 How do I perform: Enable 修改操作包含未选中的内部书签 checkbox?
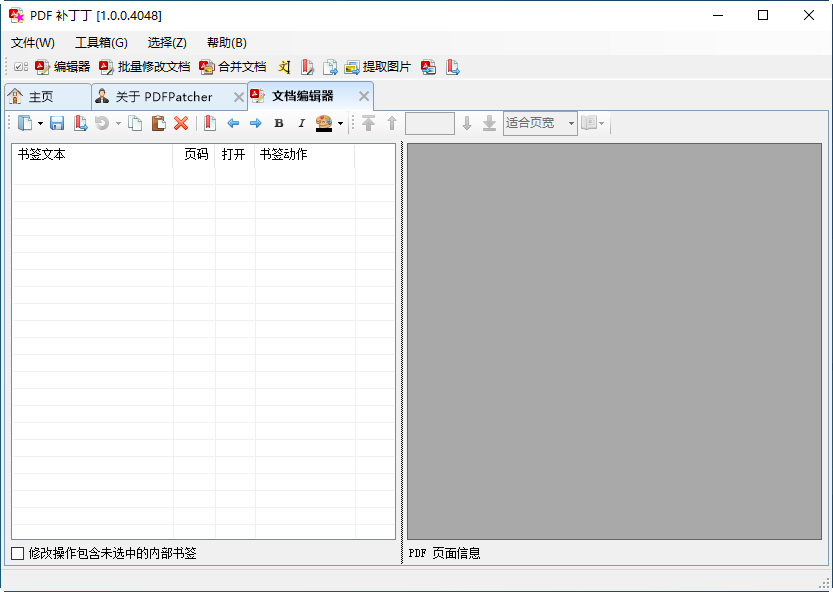point(18,554)
